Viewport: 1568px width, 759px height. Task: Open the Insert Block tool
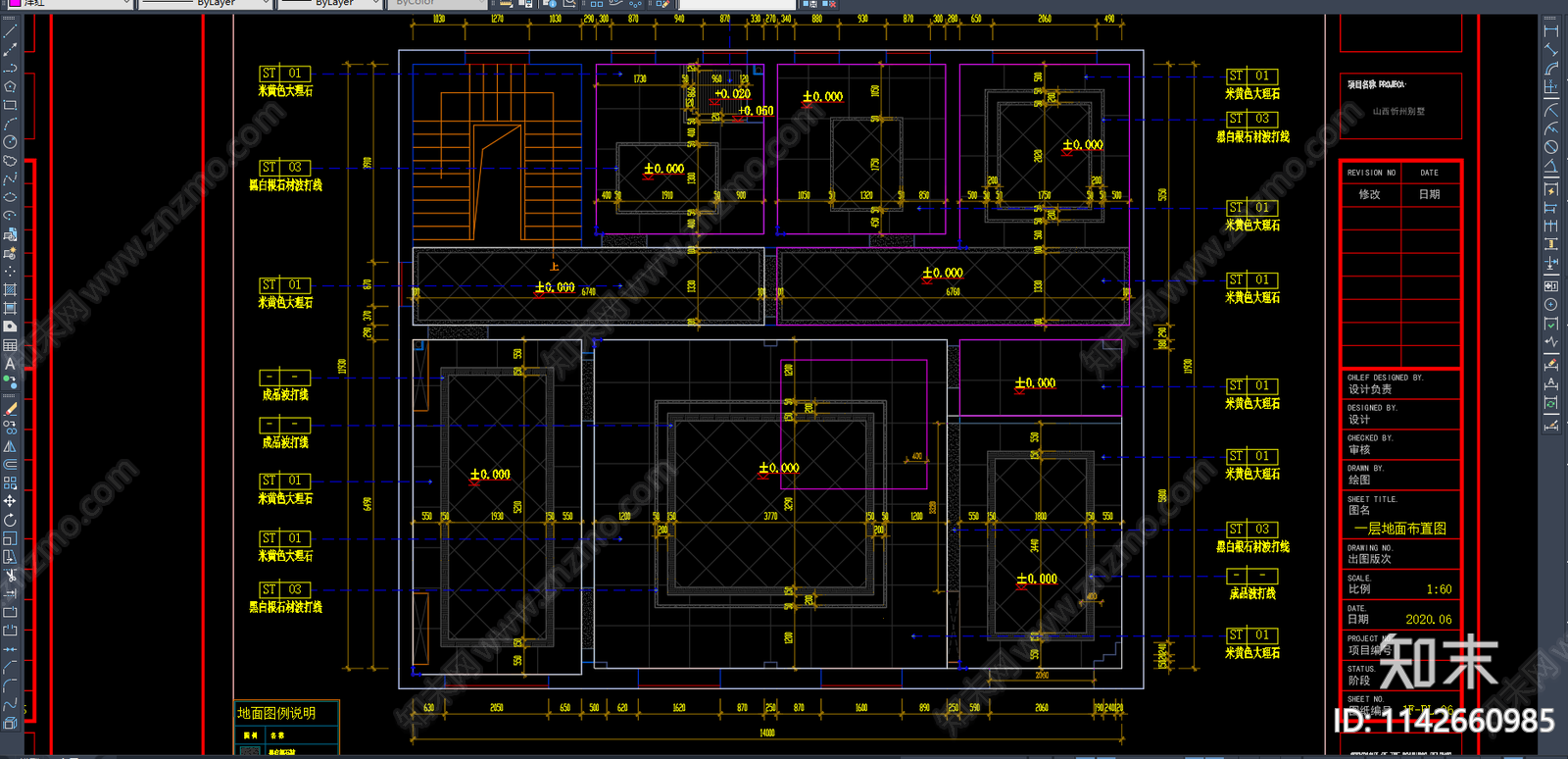coord(10,234)
